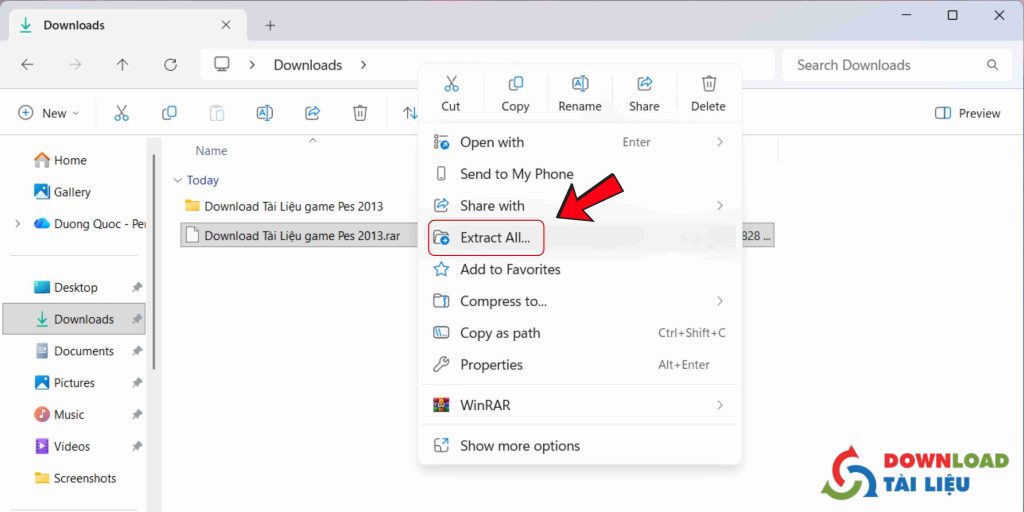Click in the Search Downloads field
Image resolution: width=1024 pixels, height=512 pixels.
point(885,65)
